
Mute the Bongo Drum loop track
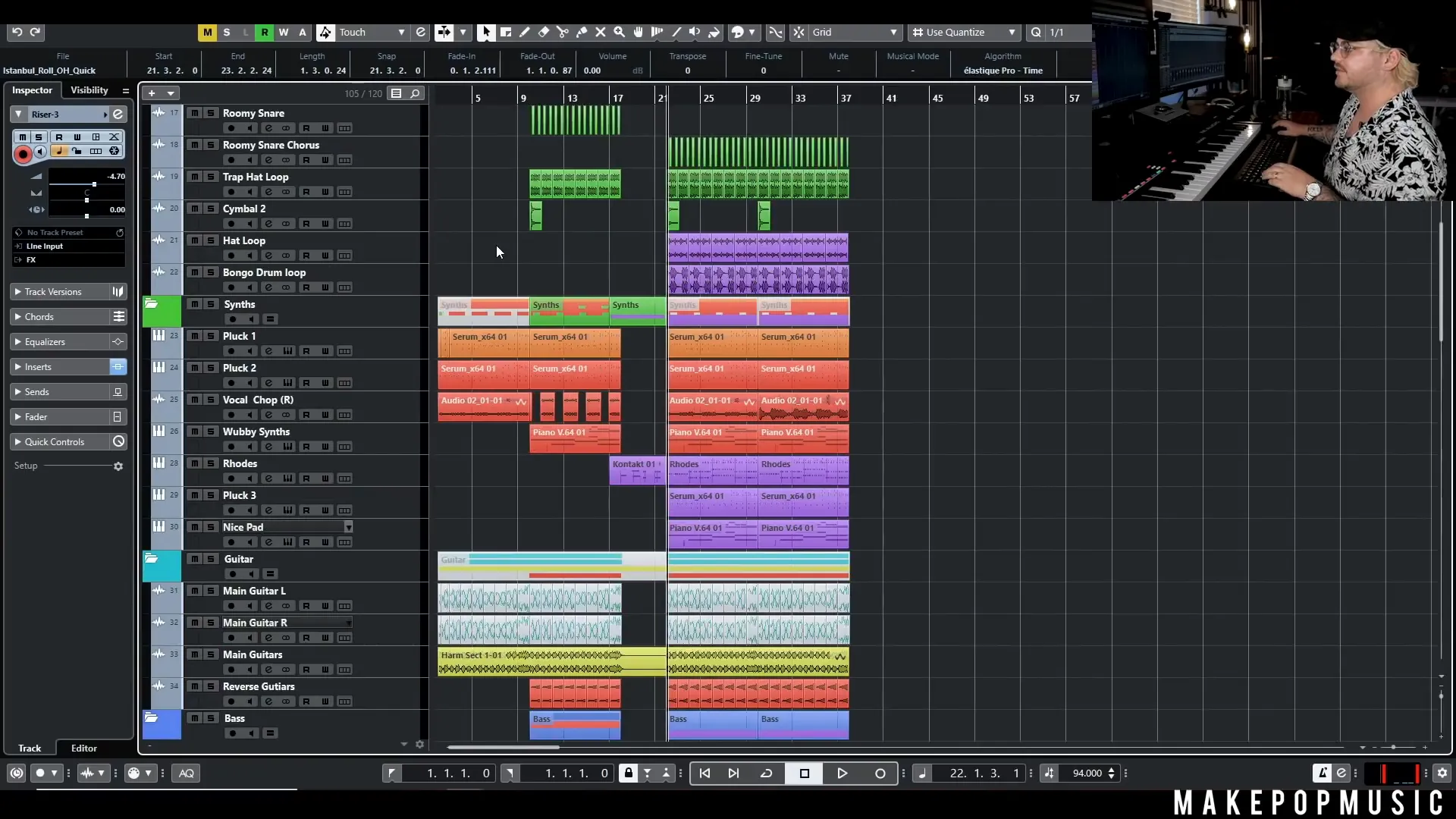pos(194,272)
